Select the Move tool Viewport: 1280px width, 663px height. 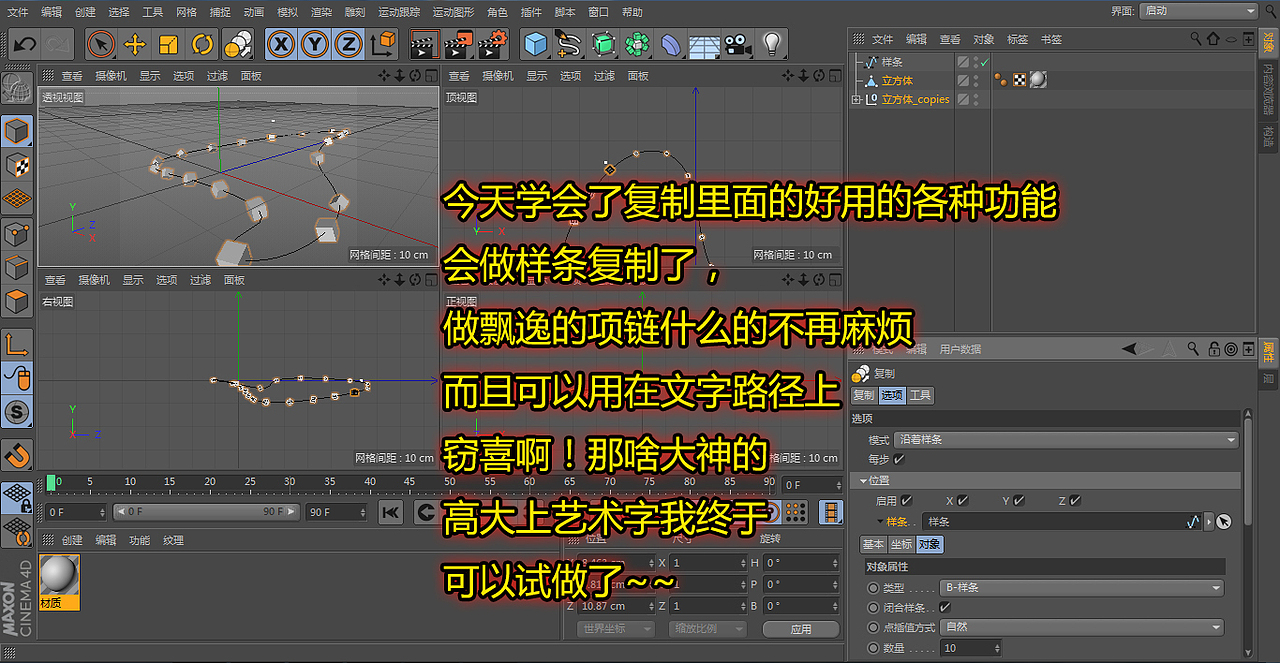coord(135,44)
